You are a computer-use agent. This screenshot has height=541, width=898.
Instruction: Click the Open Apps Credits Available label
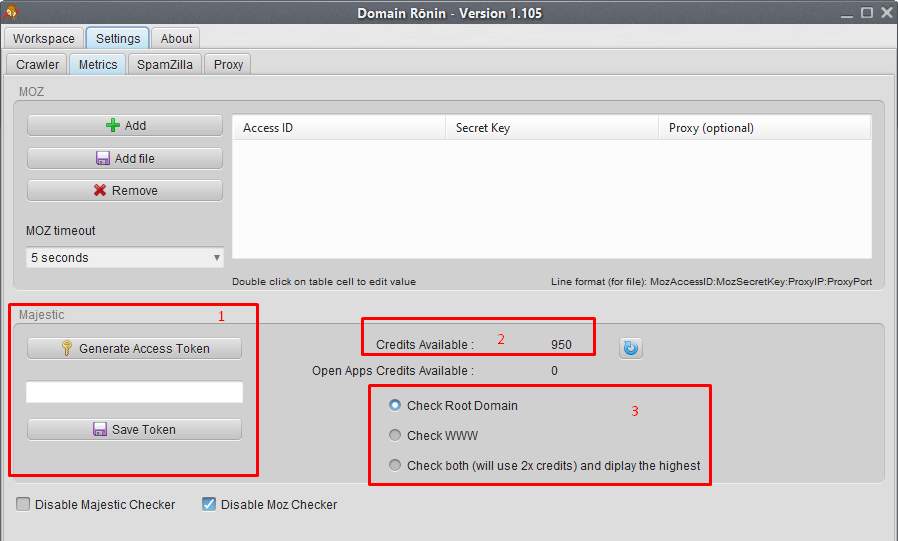(x=393, y=371)
